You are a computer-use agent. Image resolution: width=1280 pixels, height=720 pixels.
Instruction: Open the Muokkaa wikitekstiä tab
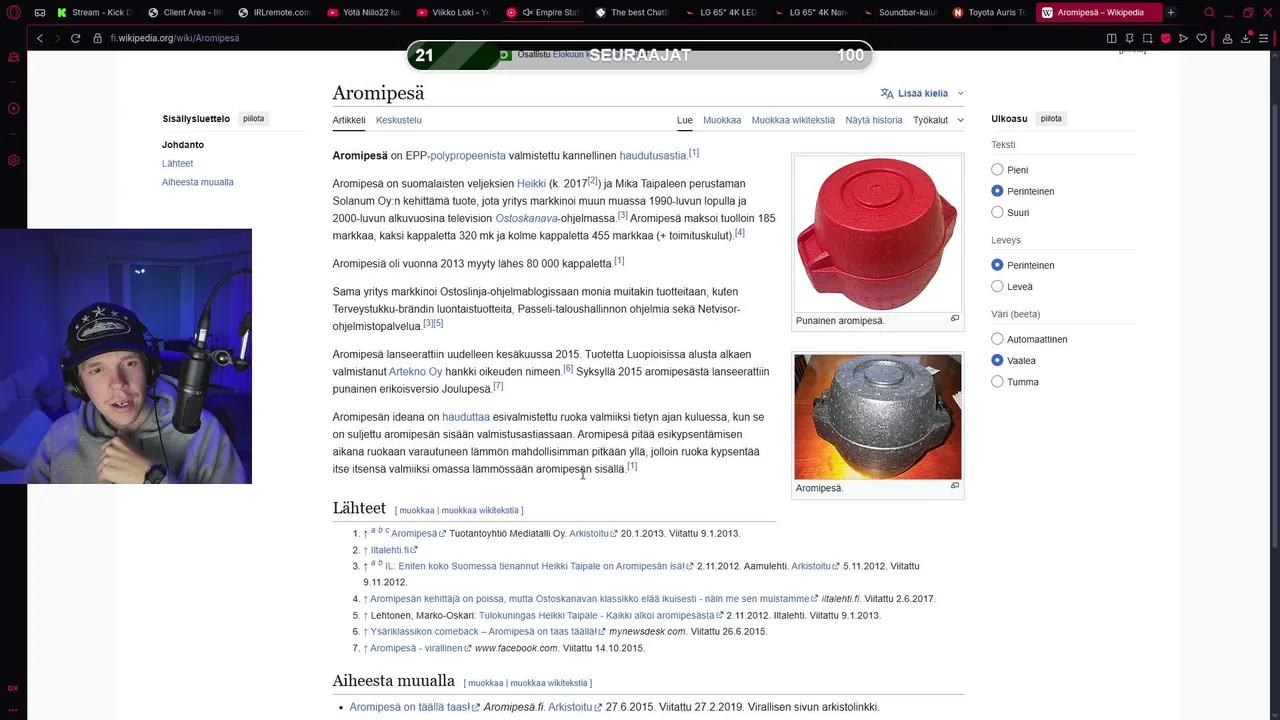pyautogui.click(x=793, y=120)
